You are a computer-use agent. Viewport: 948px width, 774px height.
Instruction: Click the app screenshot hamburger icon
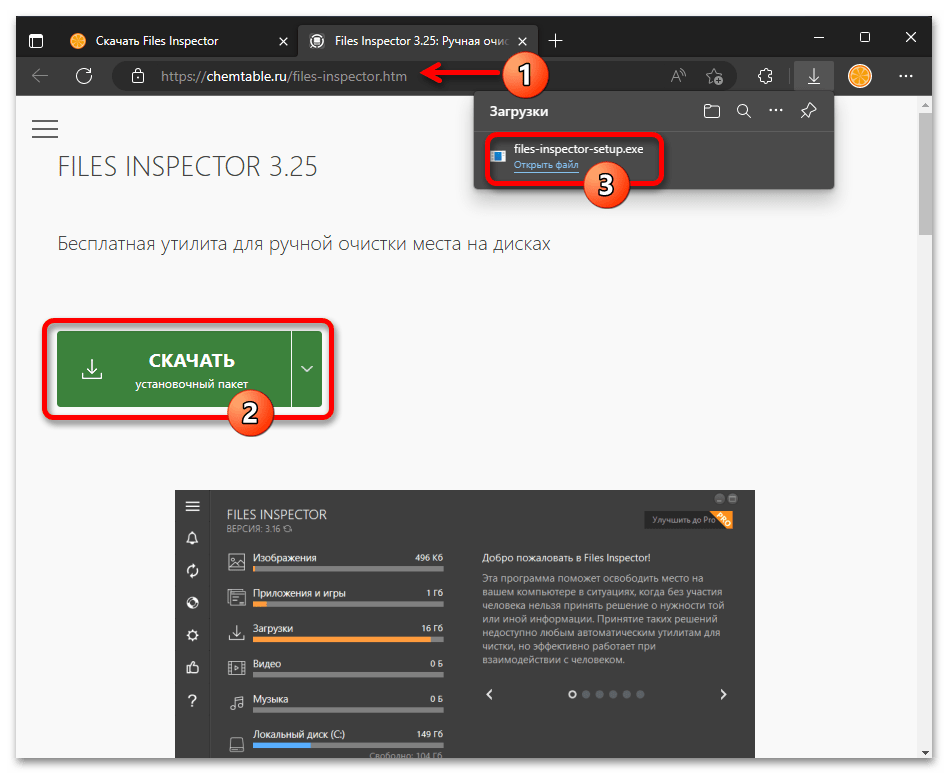click(x=192, y=506)
